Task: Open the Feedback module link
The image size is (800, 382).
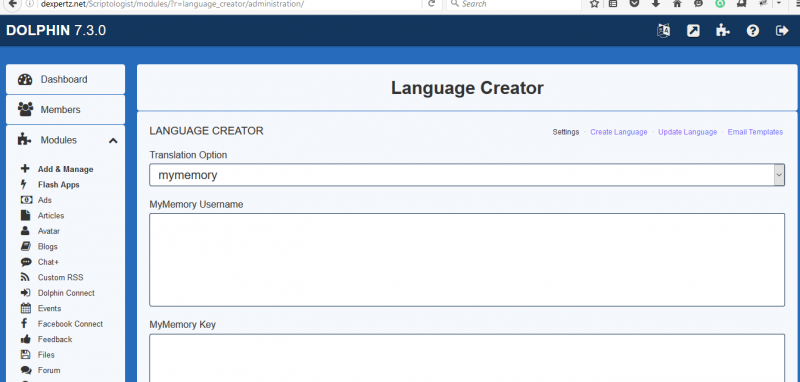Action: pyautogui.click(x=55, y=339)
